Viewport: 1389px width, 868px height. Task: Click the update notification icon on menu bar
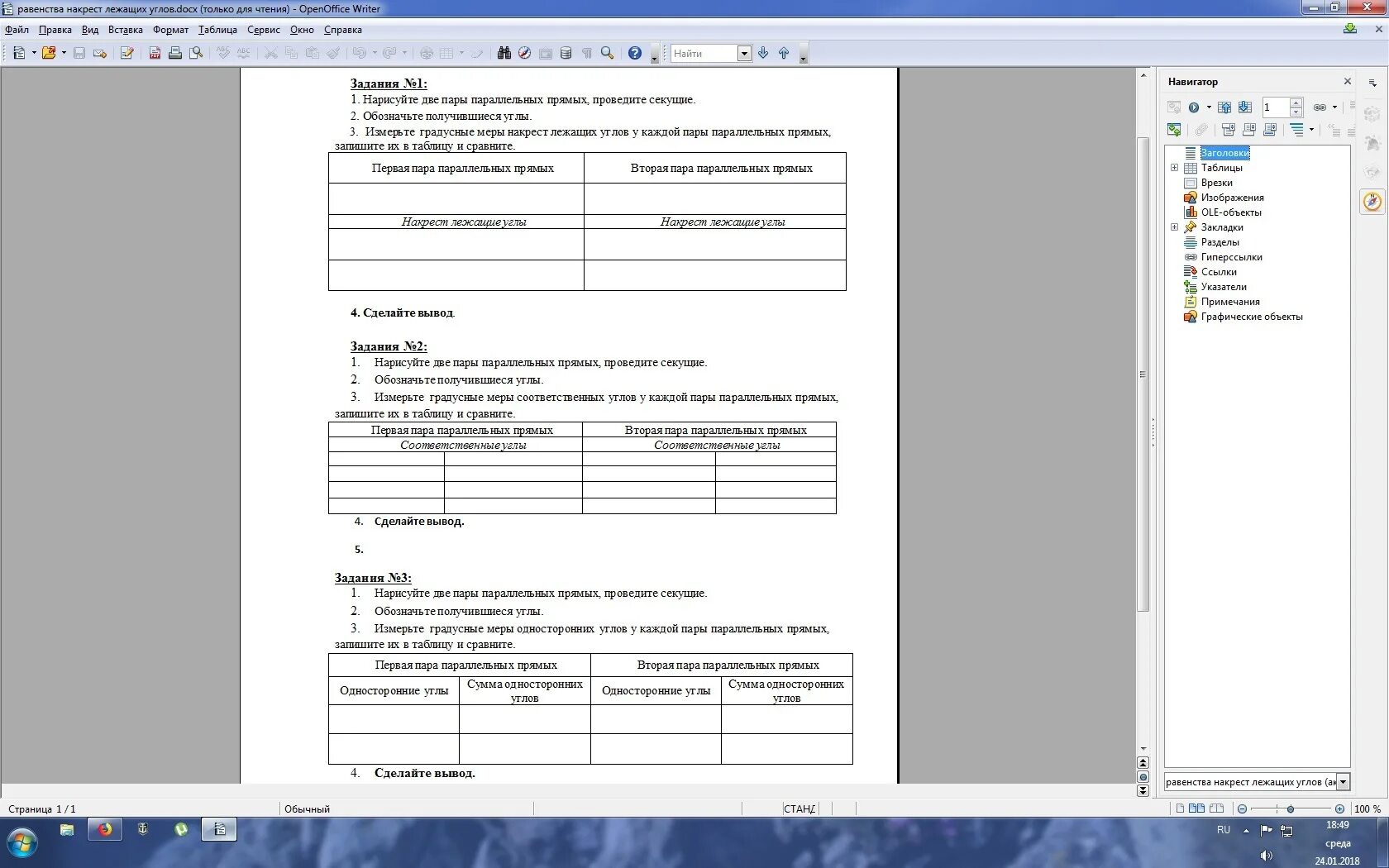point(1350,29)
